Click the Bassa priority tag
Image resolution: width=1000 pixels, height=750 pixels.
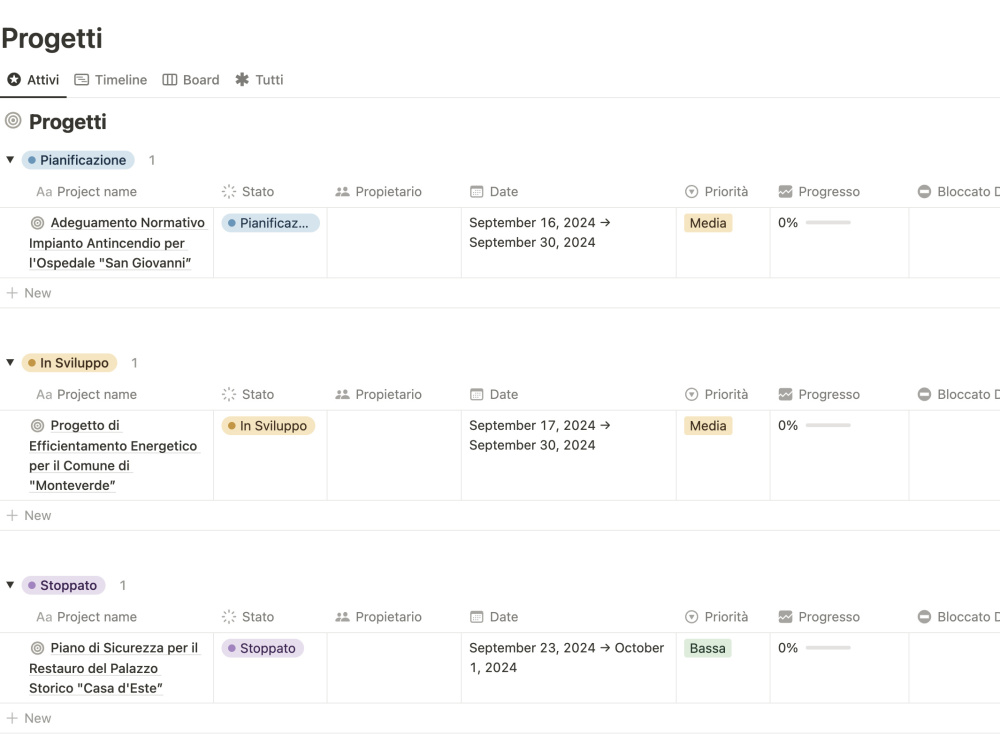[707, 648]
